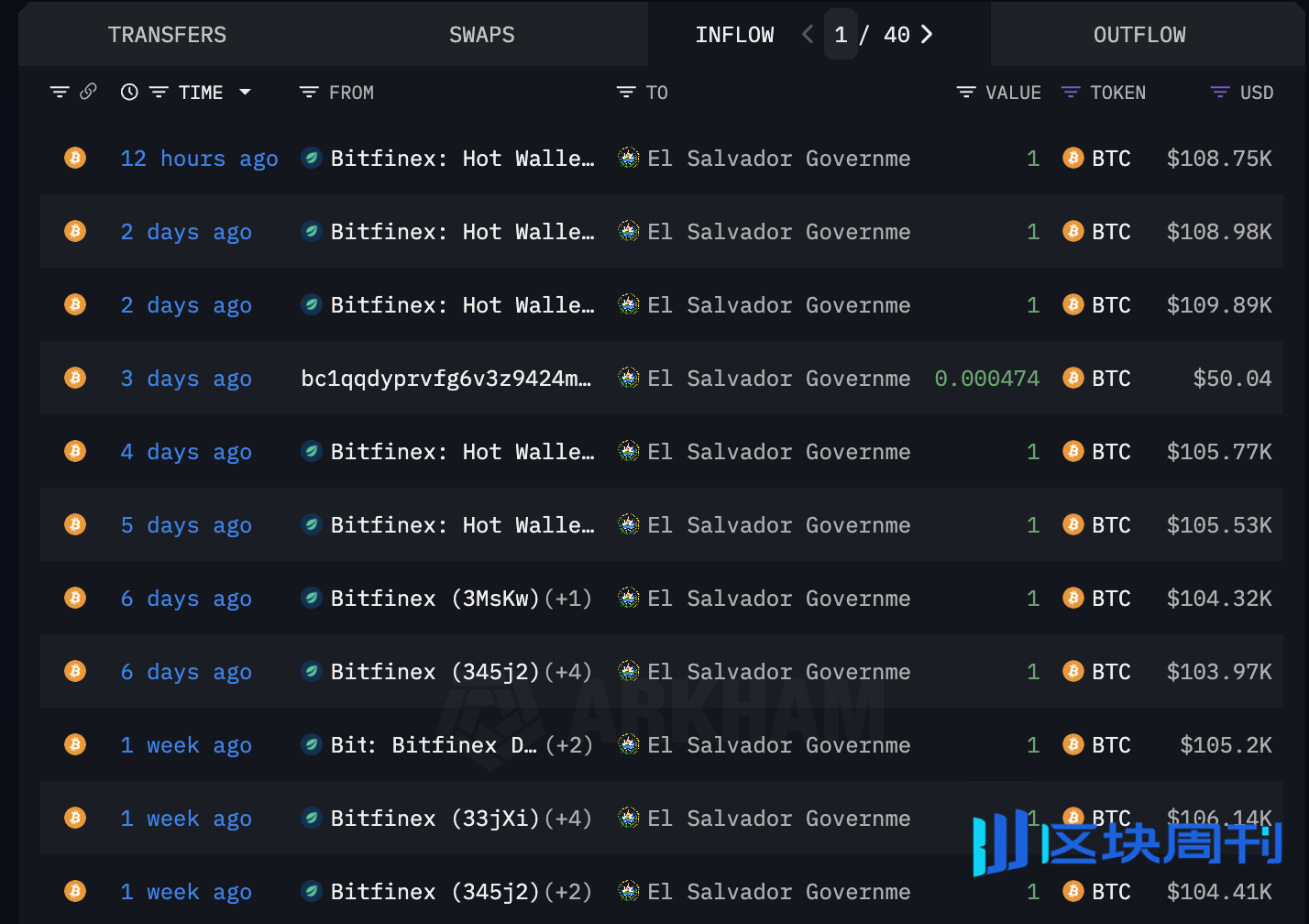Click El Salvador Government in 12 hours row
Image resolution: width=1309 pixels, height=924 pixels.
(779, 159)
